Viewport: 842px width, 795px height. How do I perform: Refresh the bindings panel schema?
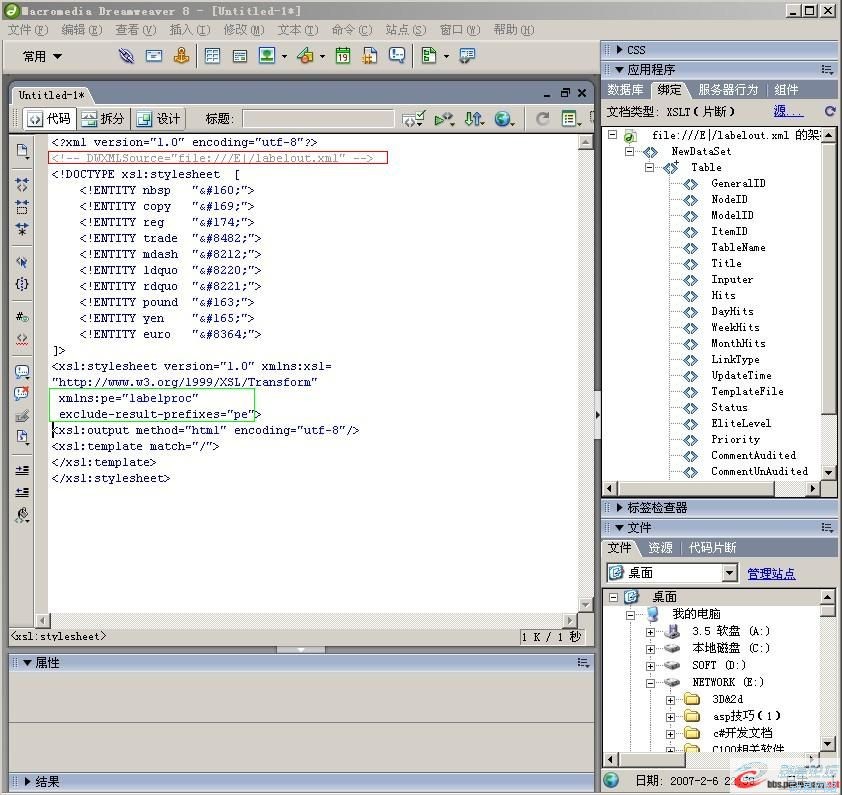pos(829,111)
